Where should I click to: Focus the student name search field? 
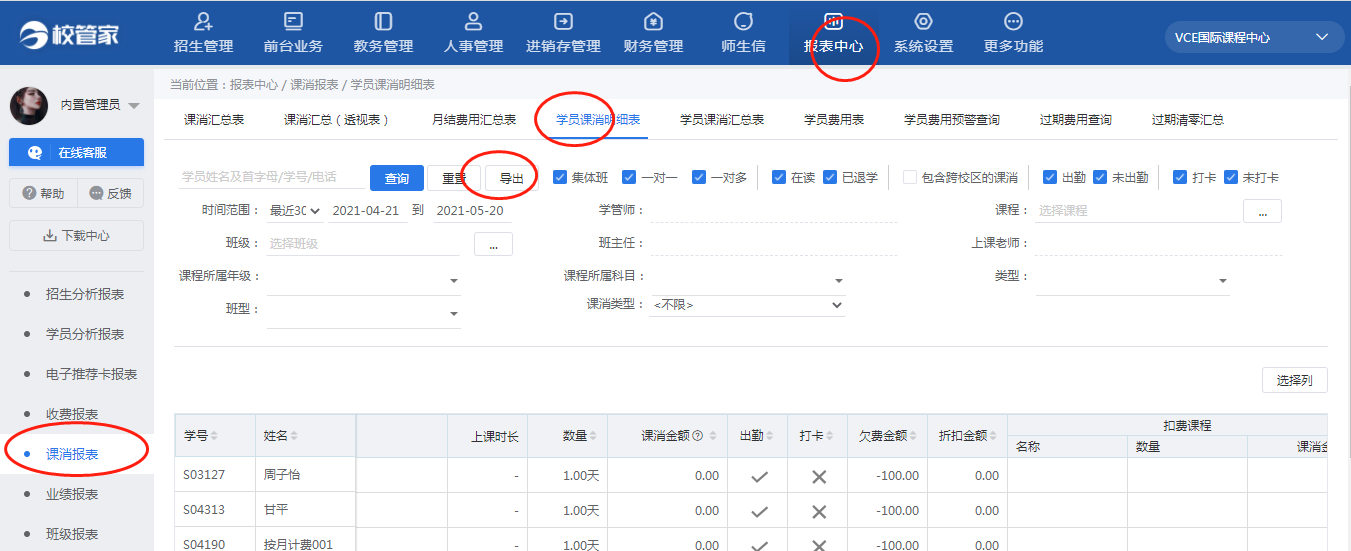coord(272,177)
